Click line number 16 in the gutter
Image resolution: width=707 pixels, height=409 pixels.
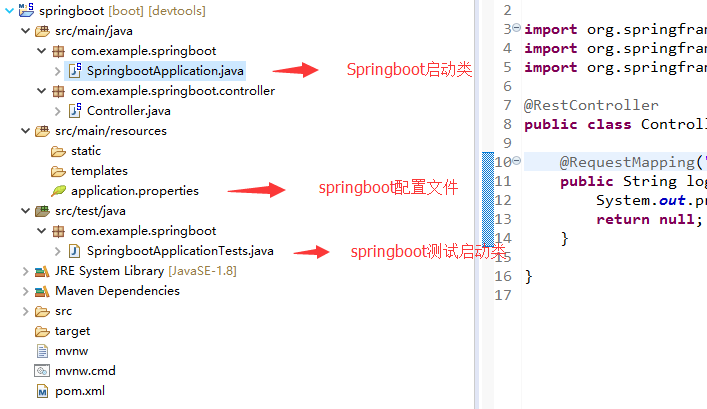[x=503, y=276]
